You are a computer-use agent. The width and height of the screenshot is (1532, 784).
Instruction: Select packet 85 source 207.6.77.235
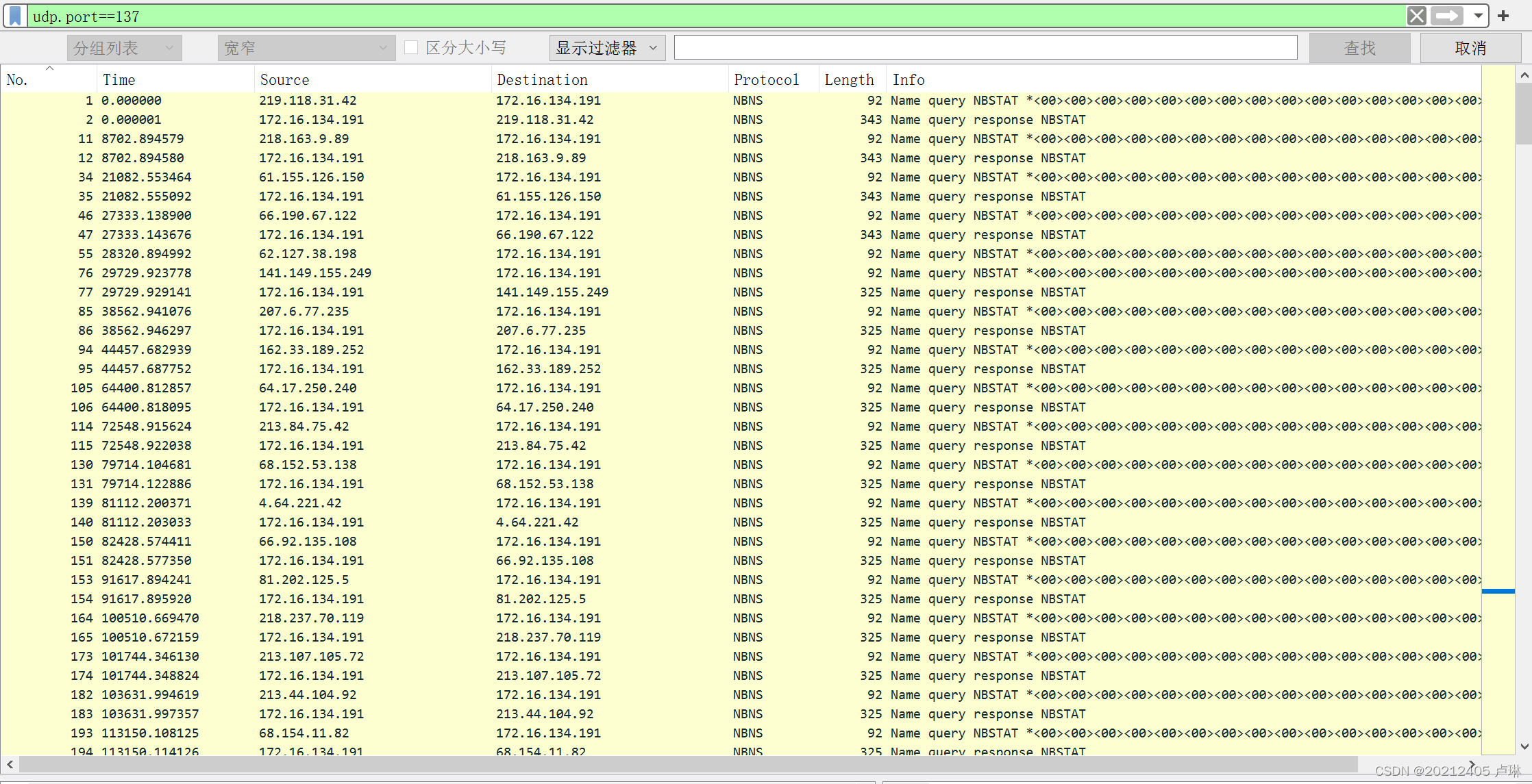[741, 312]
